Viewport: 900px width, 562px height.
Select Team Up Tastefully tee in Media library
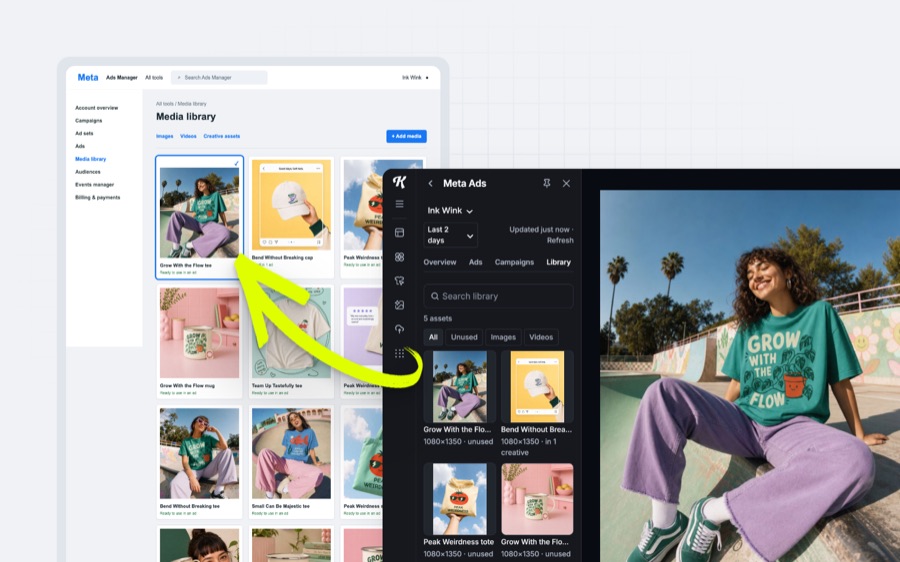click(291, 341)
